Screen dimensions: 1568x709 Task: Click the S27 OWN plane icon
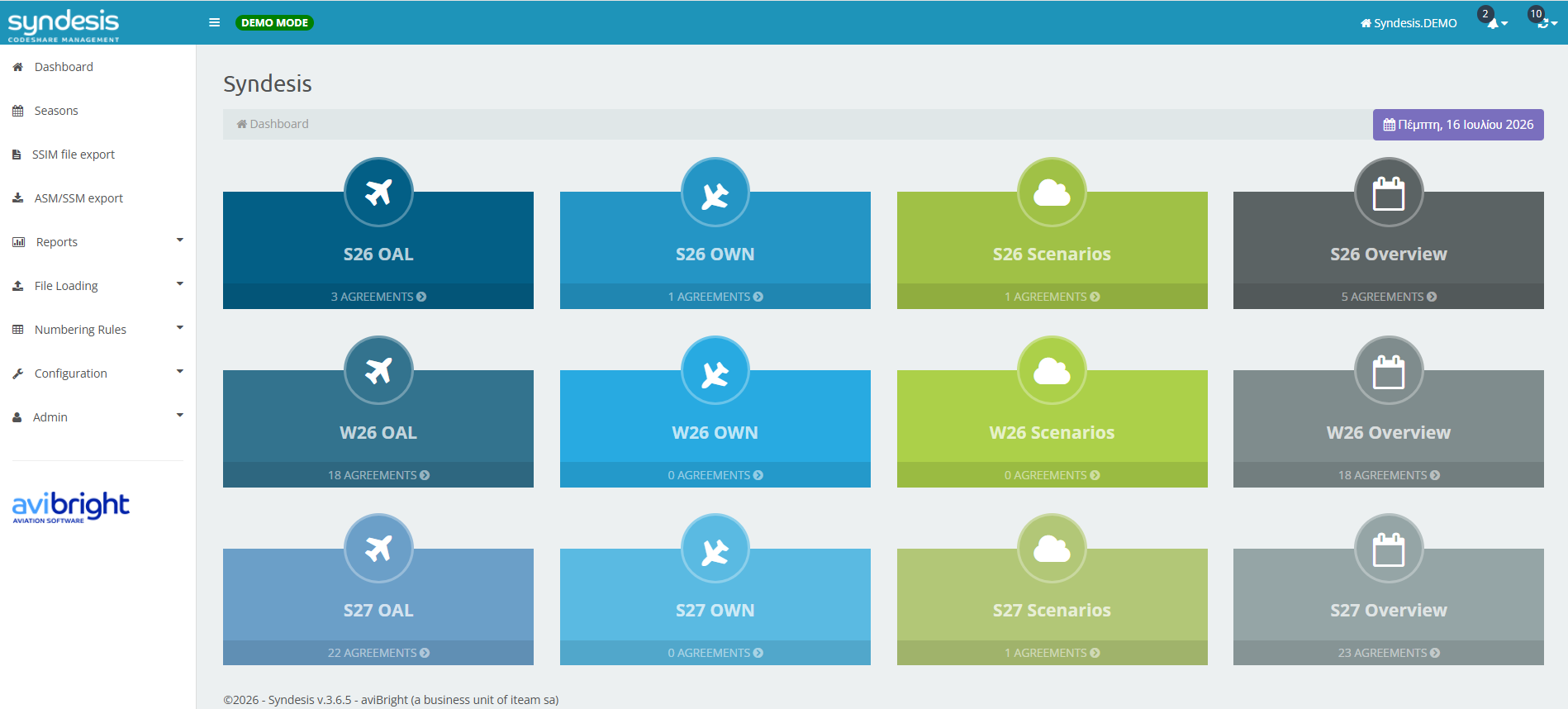point(715,549)
